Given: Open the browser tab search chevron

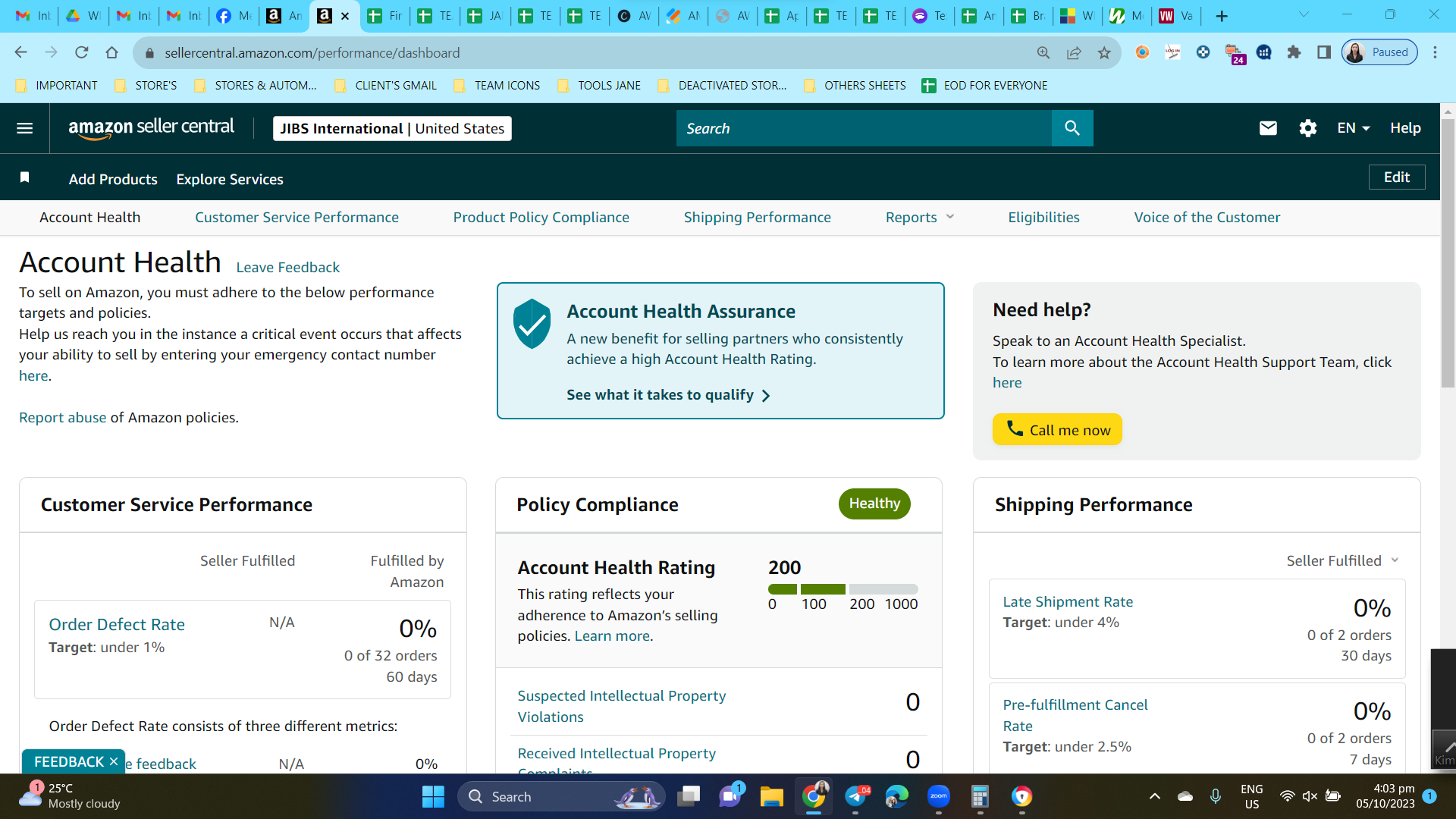Looking at the screenshot, I should 1304,14.
